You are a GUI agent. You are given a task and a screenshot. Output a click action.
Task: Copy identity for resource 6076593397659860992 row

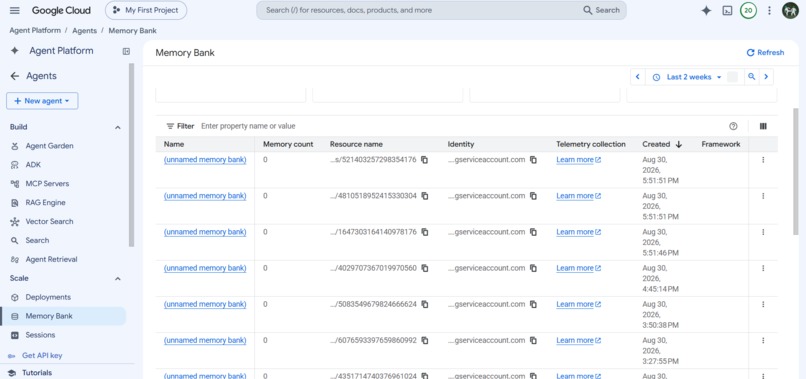[x=533, y=340]
